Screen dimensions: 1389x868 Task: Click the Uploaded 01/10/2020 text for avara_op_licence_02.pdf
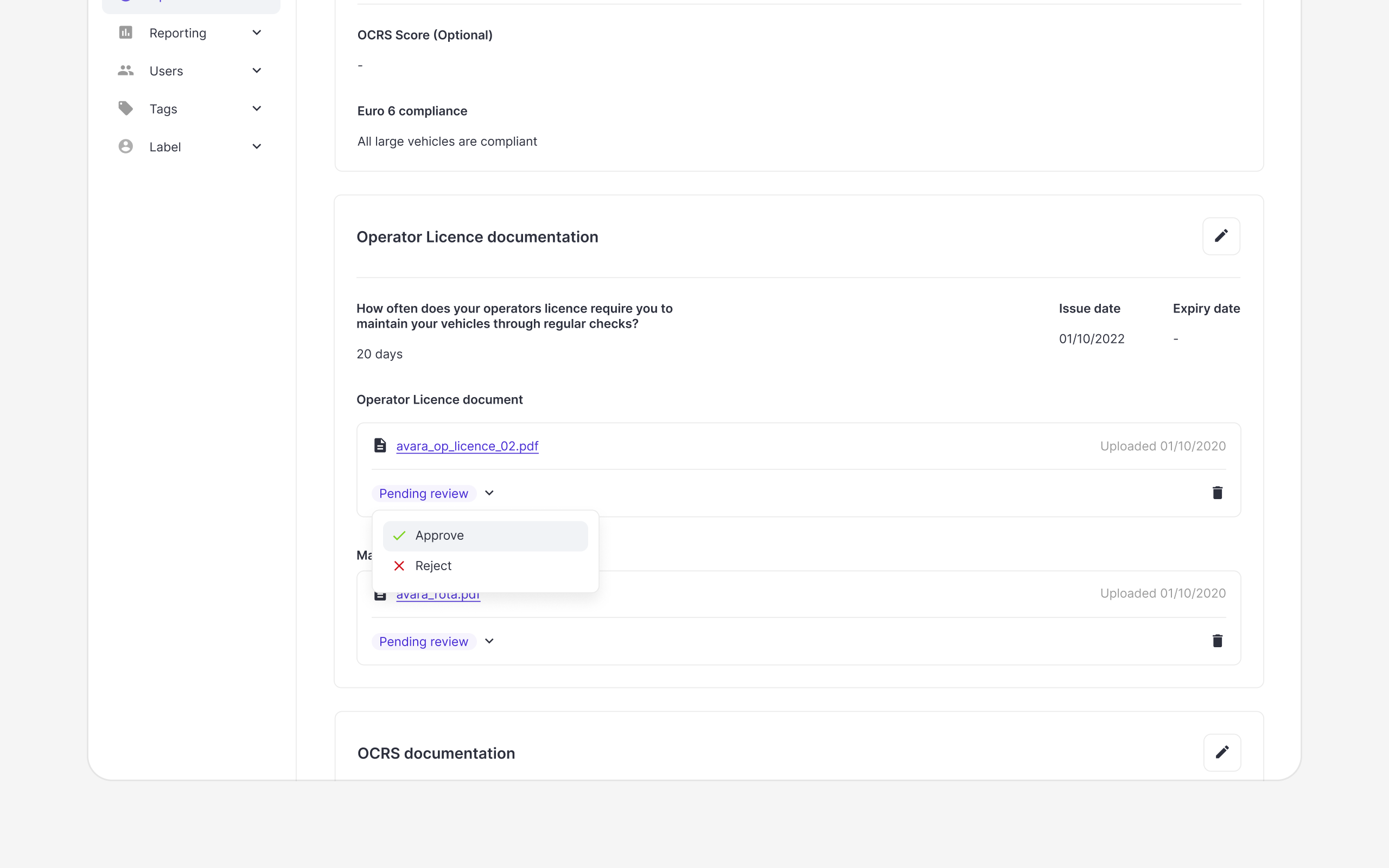(1162, 446)
